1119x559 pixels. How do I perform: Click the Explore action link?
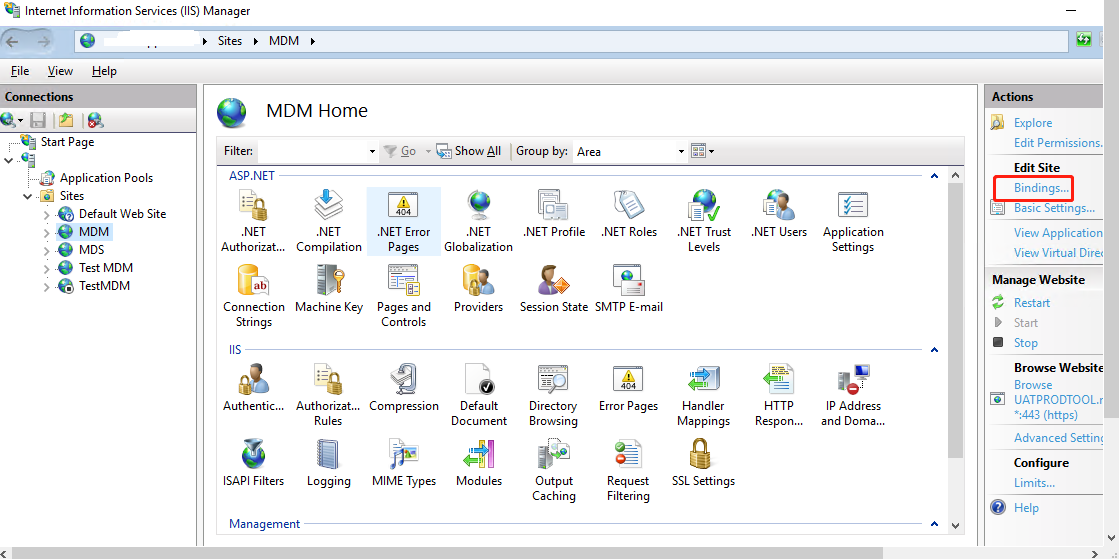coord(1033,123)
